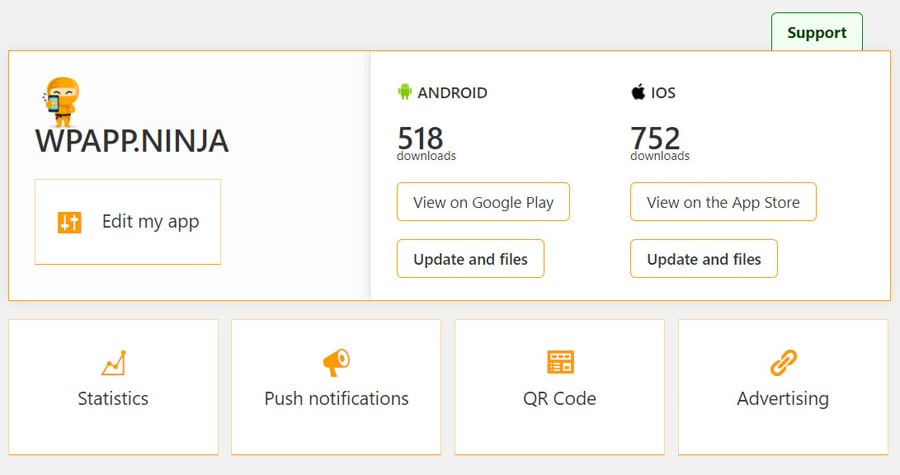Click the green Android robot icon

click(405, 92)
